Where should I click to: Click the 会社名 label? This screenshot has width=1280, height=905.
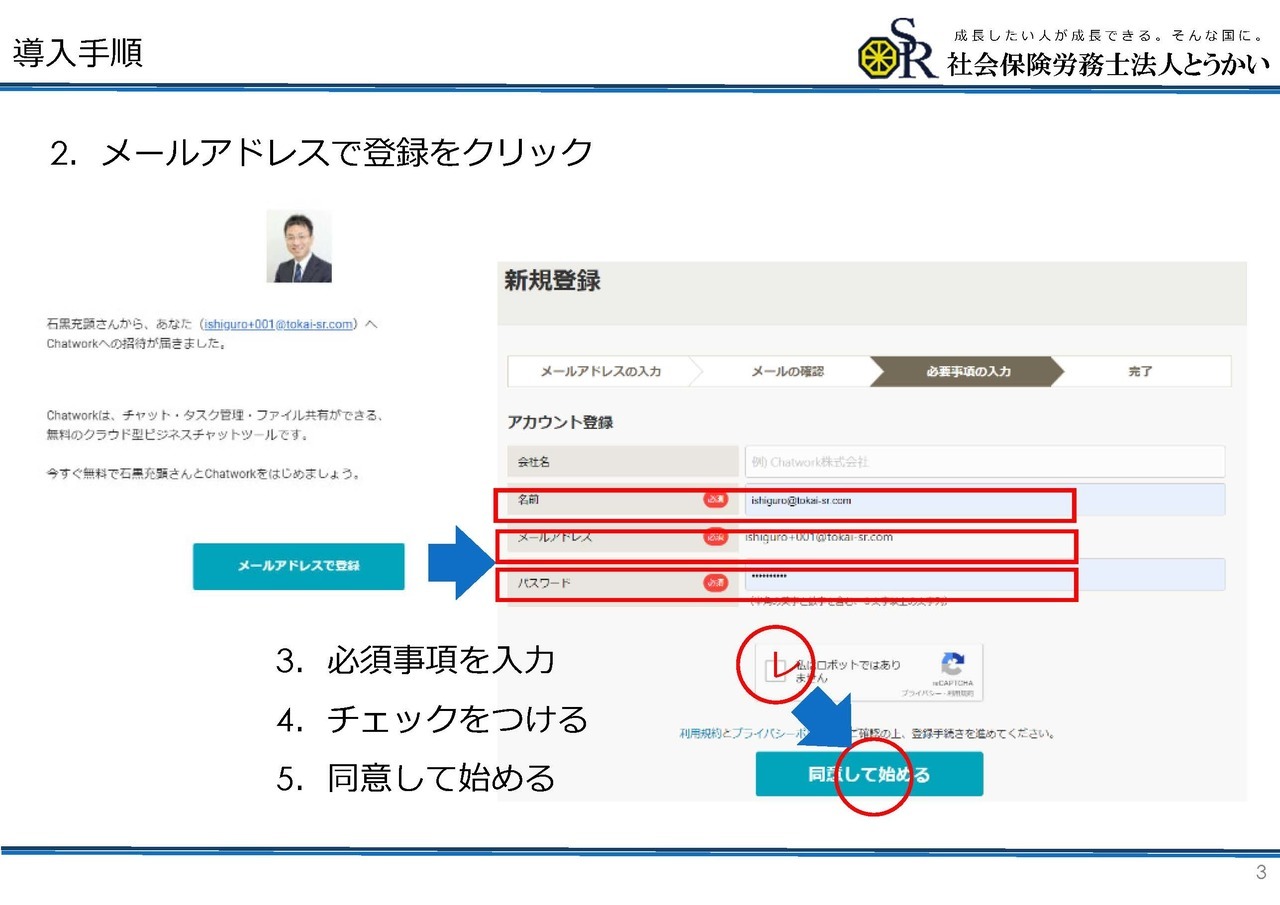point(533,462)
